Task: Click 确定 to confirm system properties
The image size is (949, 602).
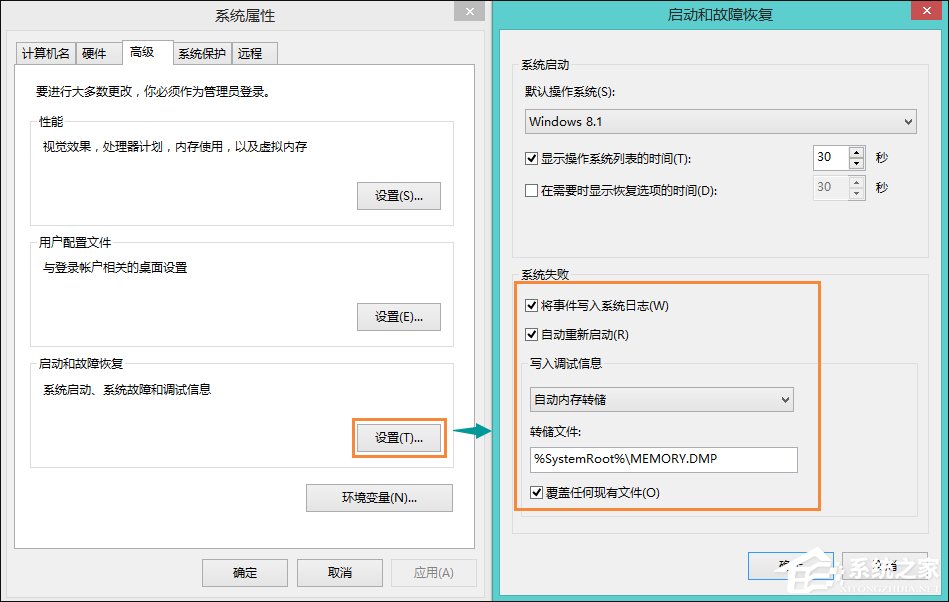Action: 244,573
